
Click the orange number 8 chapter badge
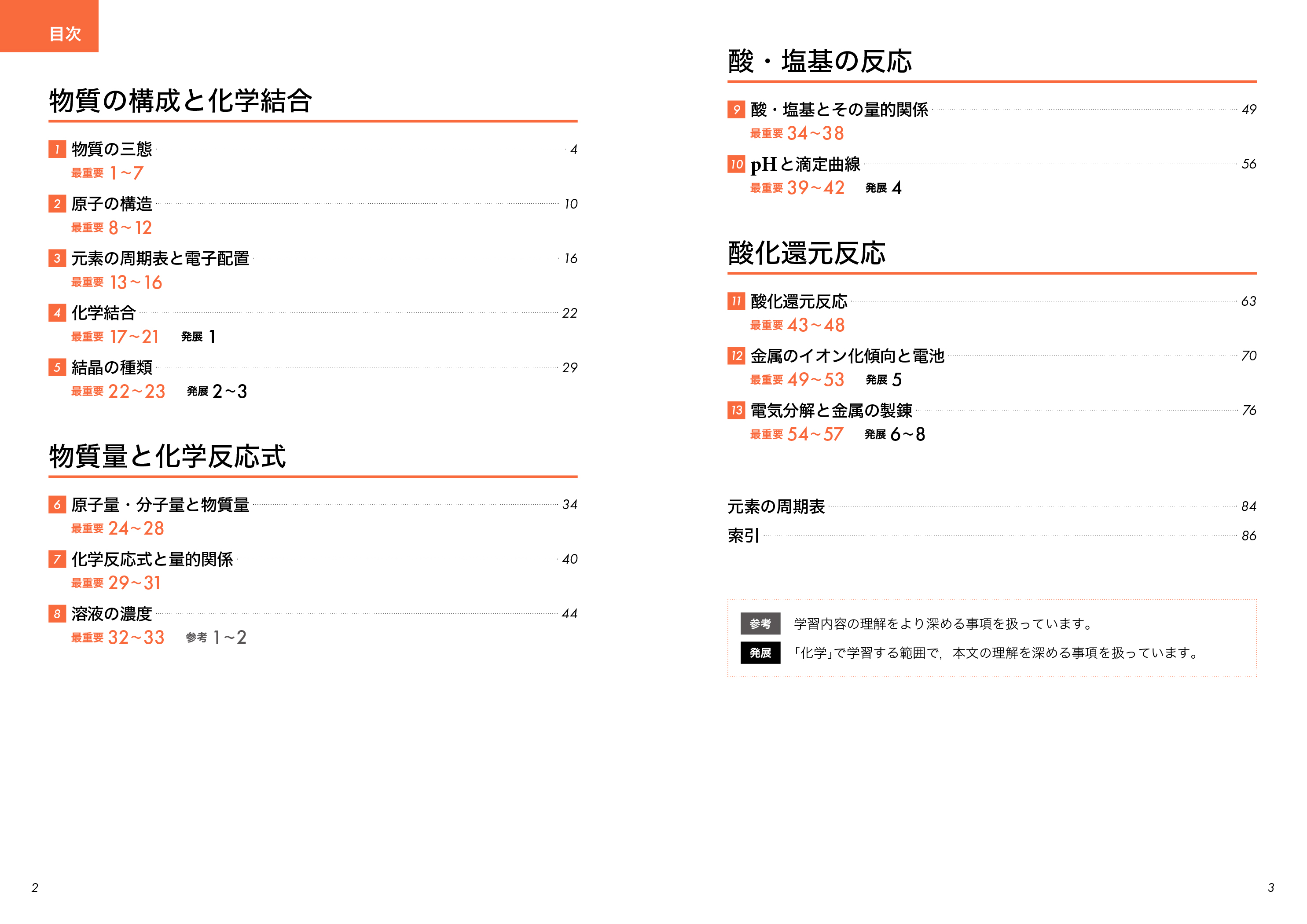[x=57, y=614]
